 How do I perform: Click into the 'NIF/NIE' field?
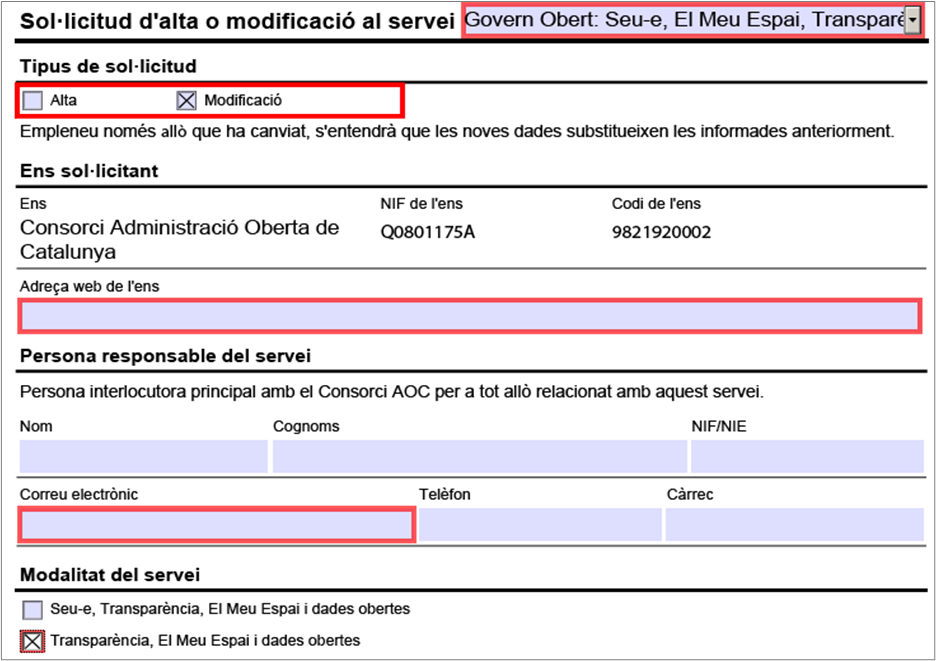[x=806, y=456]
